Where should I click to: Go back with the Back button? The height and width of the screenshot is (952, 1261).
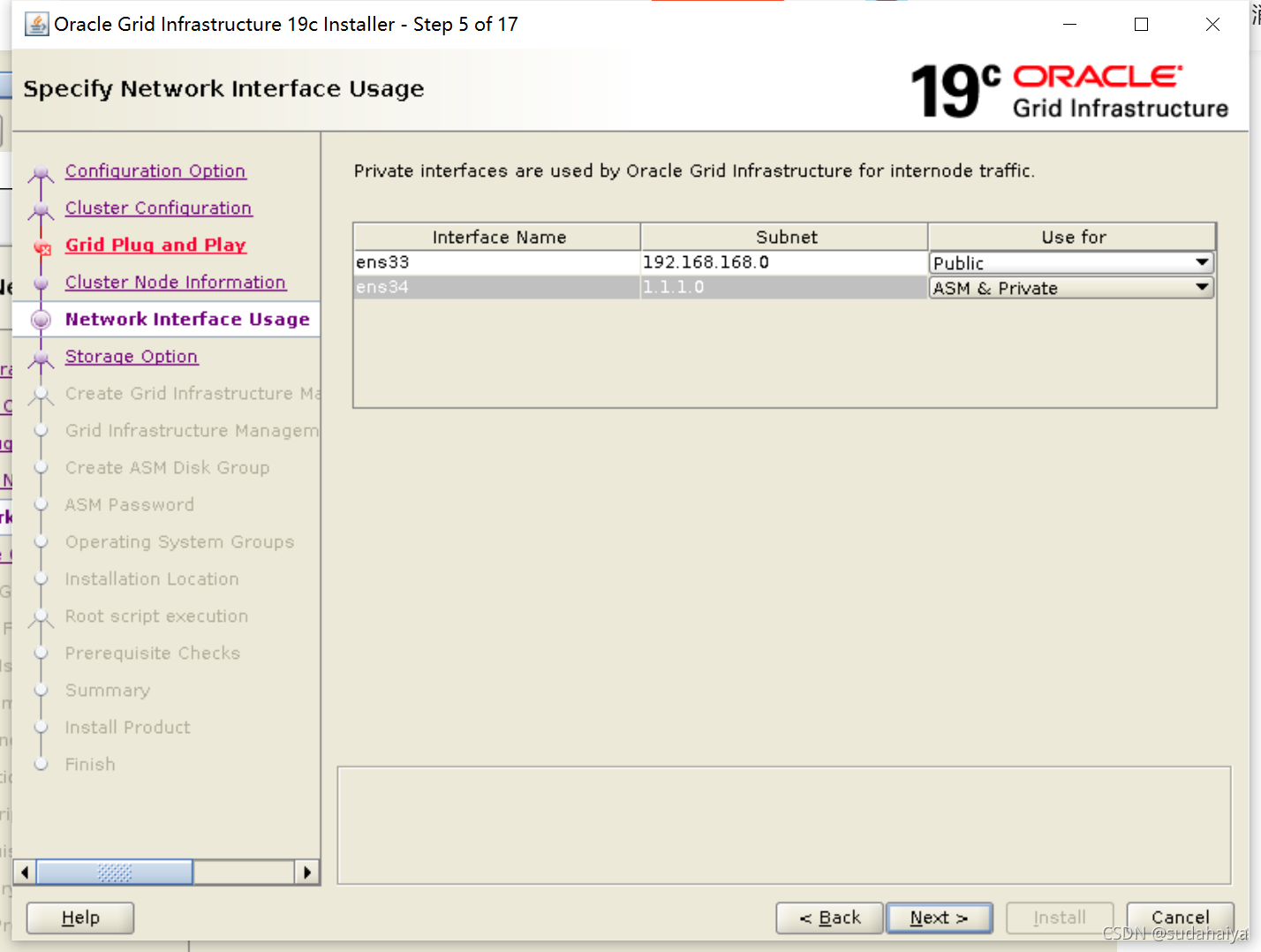coord(830,918)
